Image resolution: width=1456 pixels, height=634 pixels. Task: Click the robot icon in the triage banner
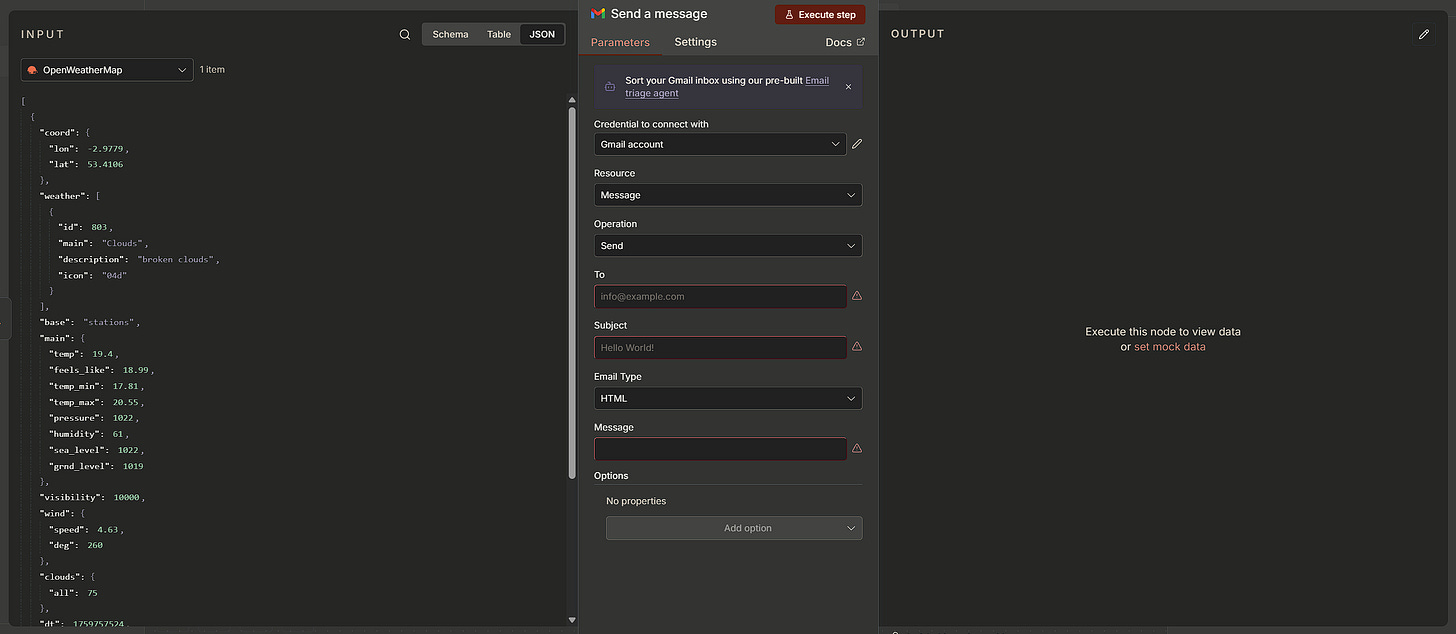610,87
